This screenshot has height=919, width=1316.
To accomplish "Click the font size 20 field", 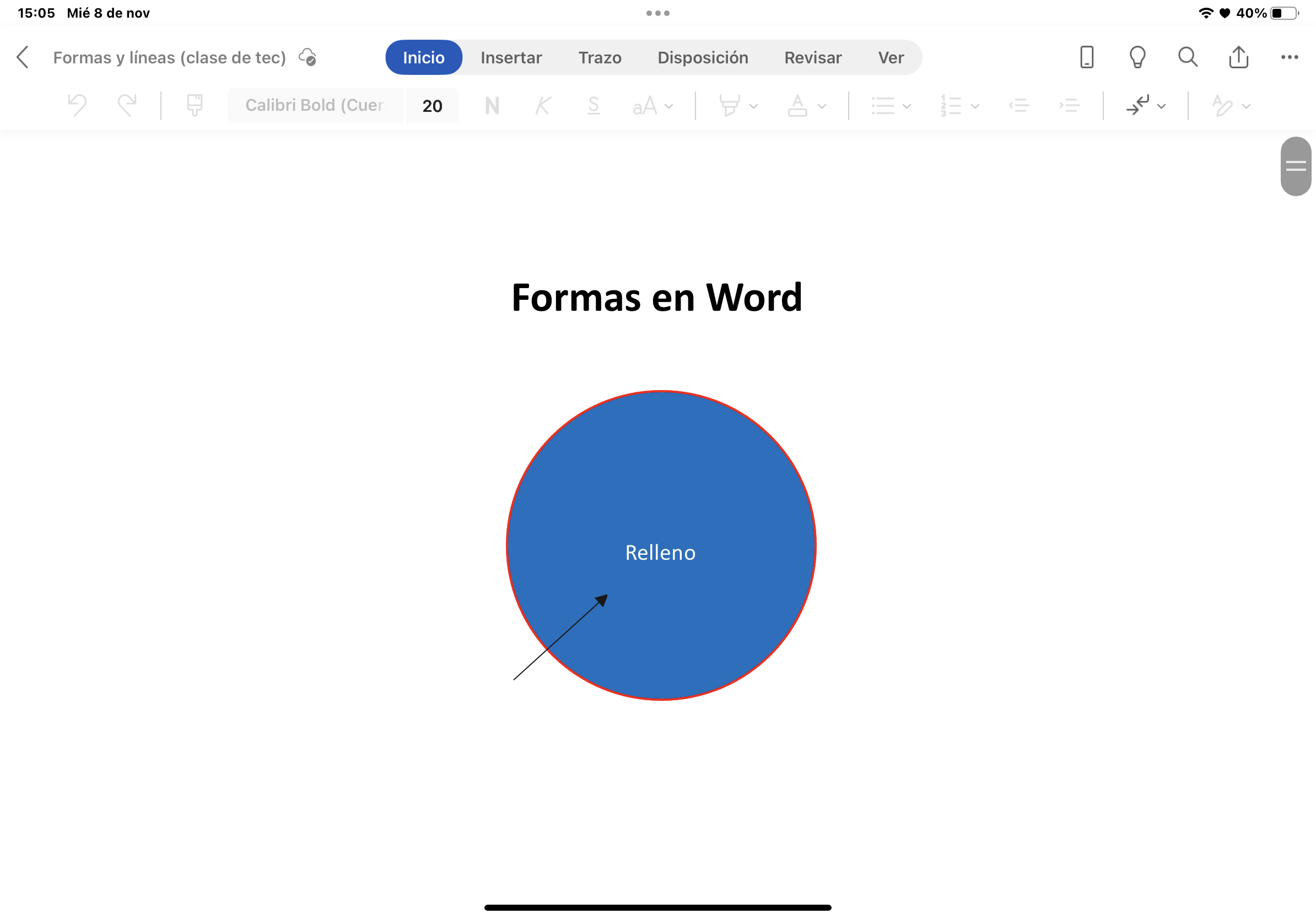I will 432,106.
